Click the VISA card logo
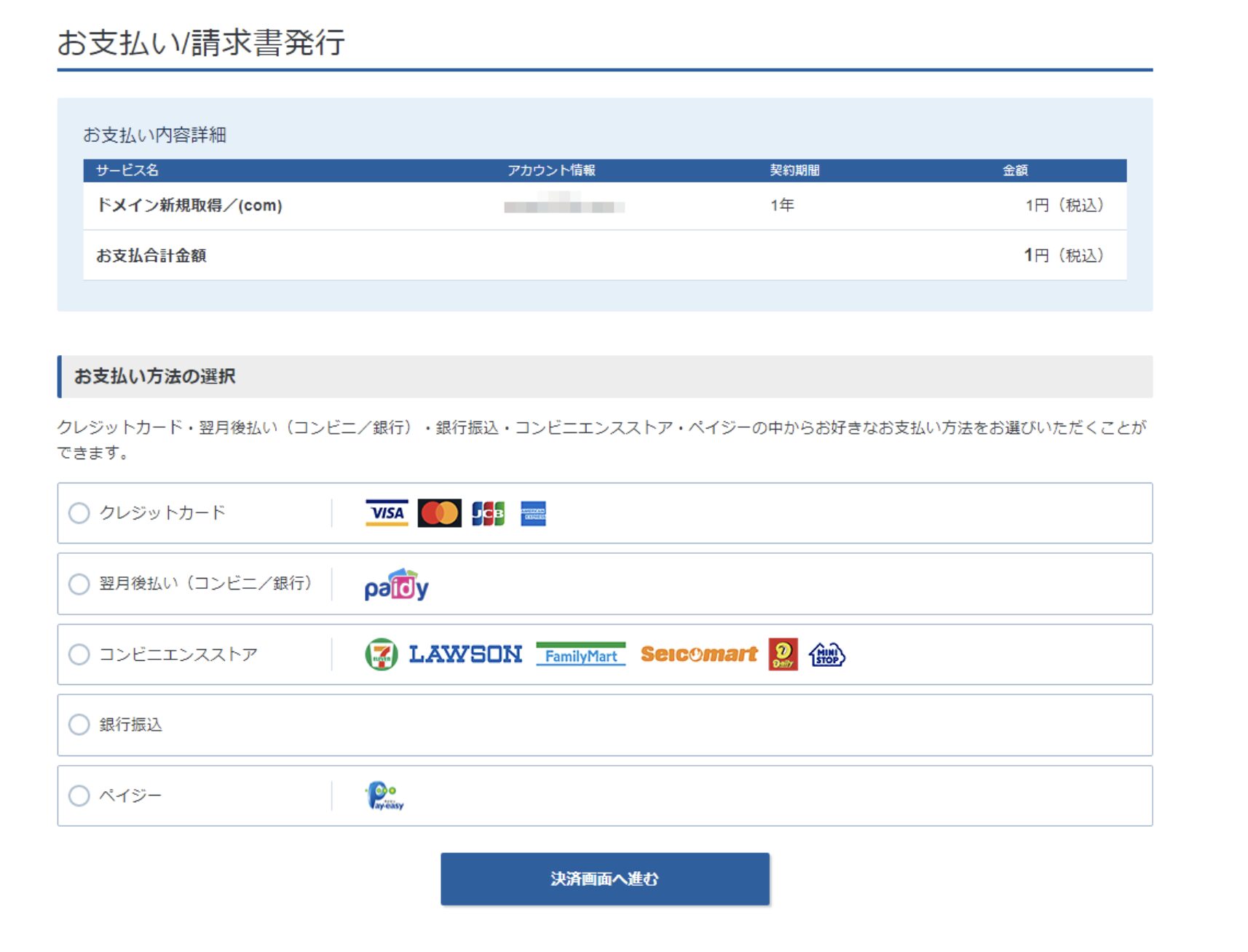 387,513
